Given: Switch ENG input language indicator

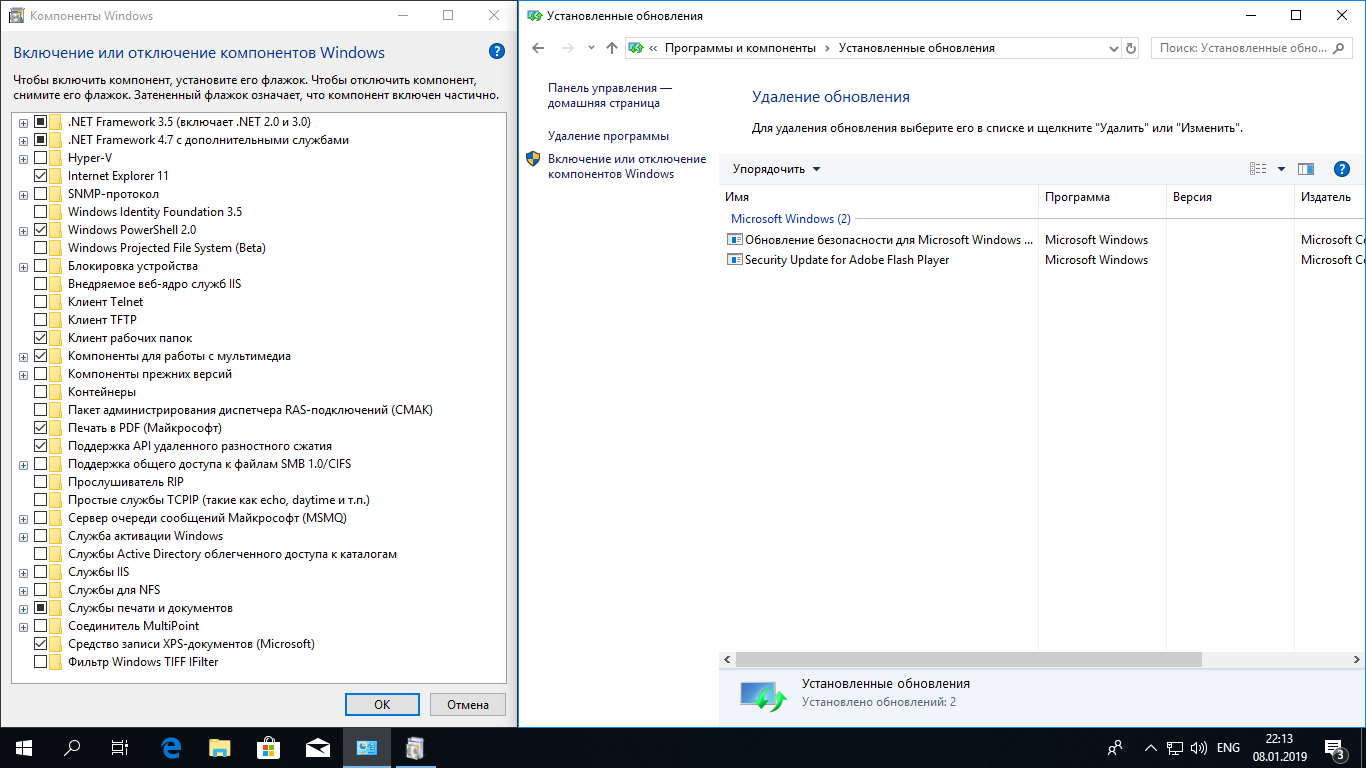Looking at the screenshot, I should pyautogui.click(x=1229, y=748).
